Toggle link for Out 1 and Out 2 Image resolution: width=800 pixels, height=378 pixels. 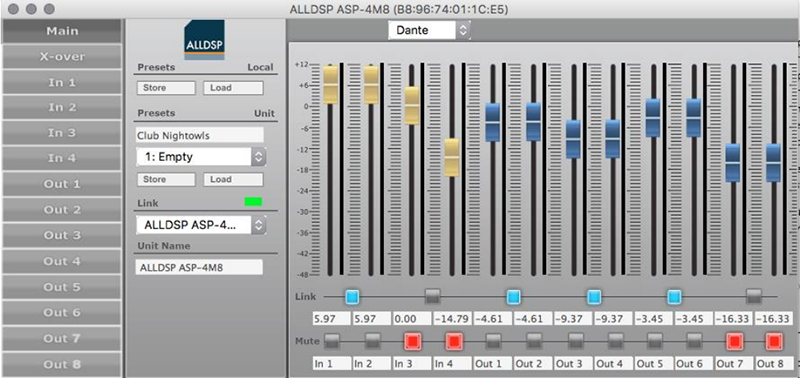pos(514,296)
